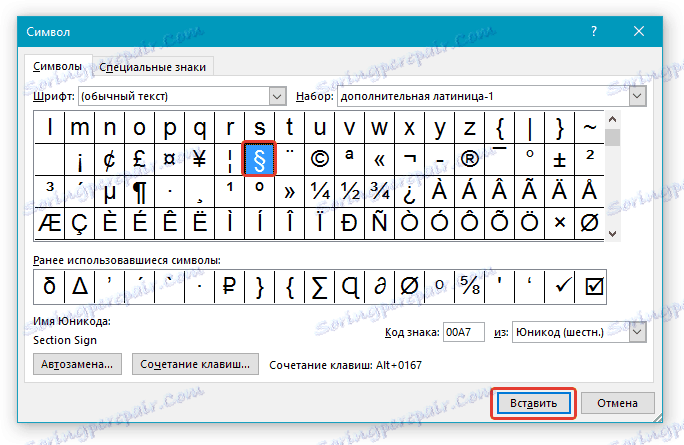
Task: Choose recently used delta Δ symbol
Action: [79, 287]
